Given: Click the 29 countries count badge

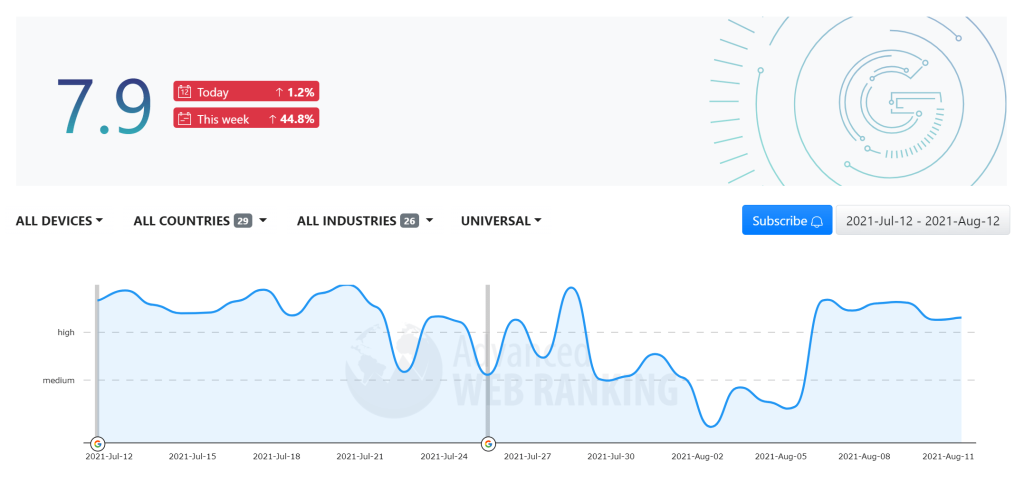Looking at the screenshot, I should (243, 221).
